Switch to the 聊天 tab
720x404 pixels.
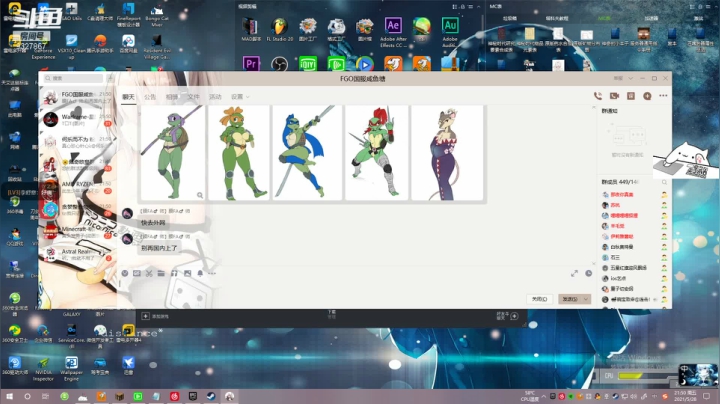click(x=129, y=97)
